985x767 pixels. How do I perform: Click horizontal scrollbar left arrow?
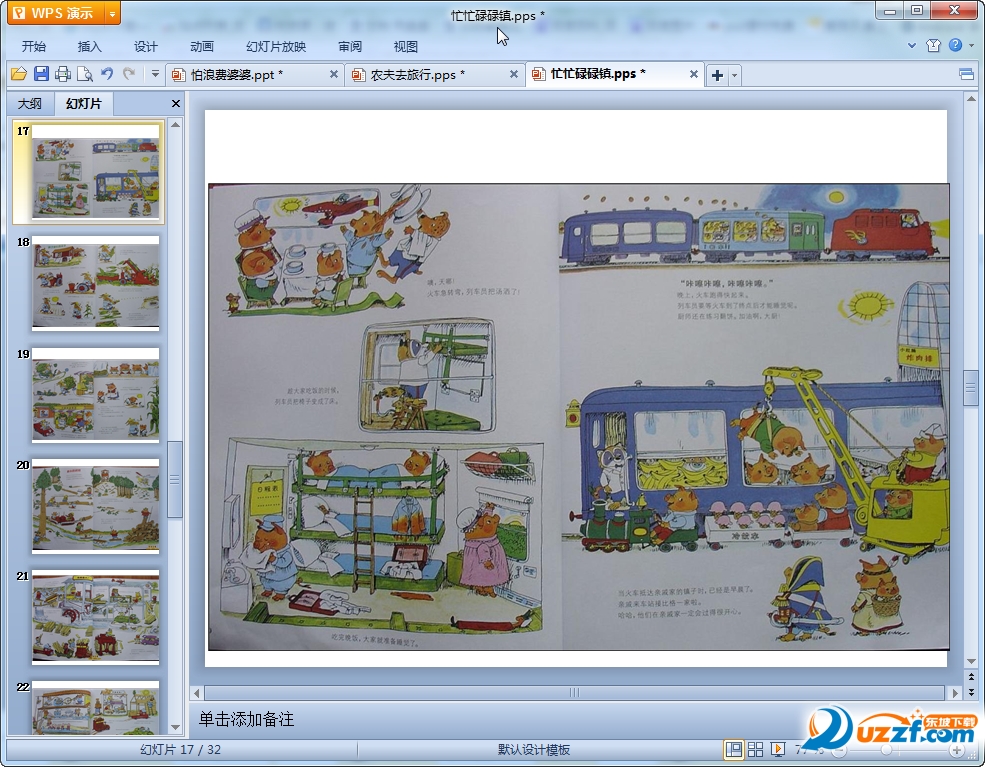pos(197,693)
